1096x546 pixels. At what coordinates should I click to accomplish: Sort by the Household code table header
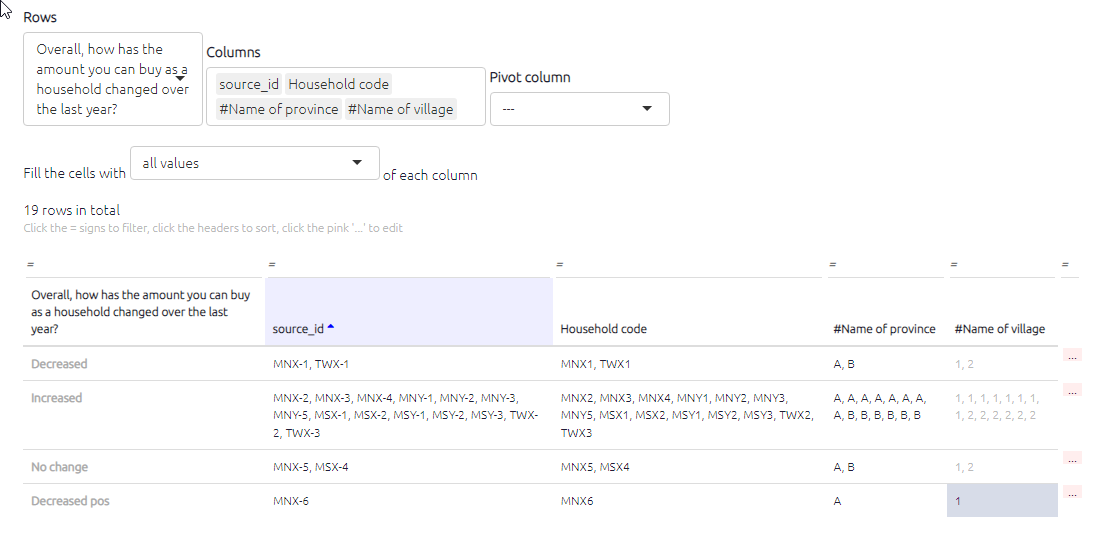tap(603, 329)
